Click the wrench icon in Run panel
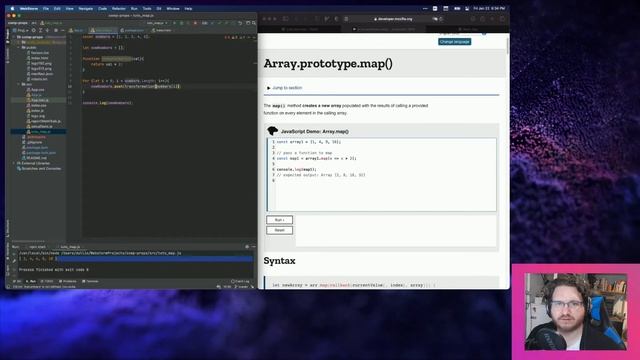Image resolution: width=640 pixels, height=360 pixels. click(14, 262)
